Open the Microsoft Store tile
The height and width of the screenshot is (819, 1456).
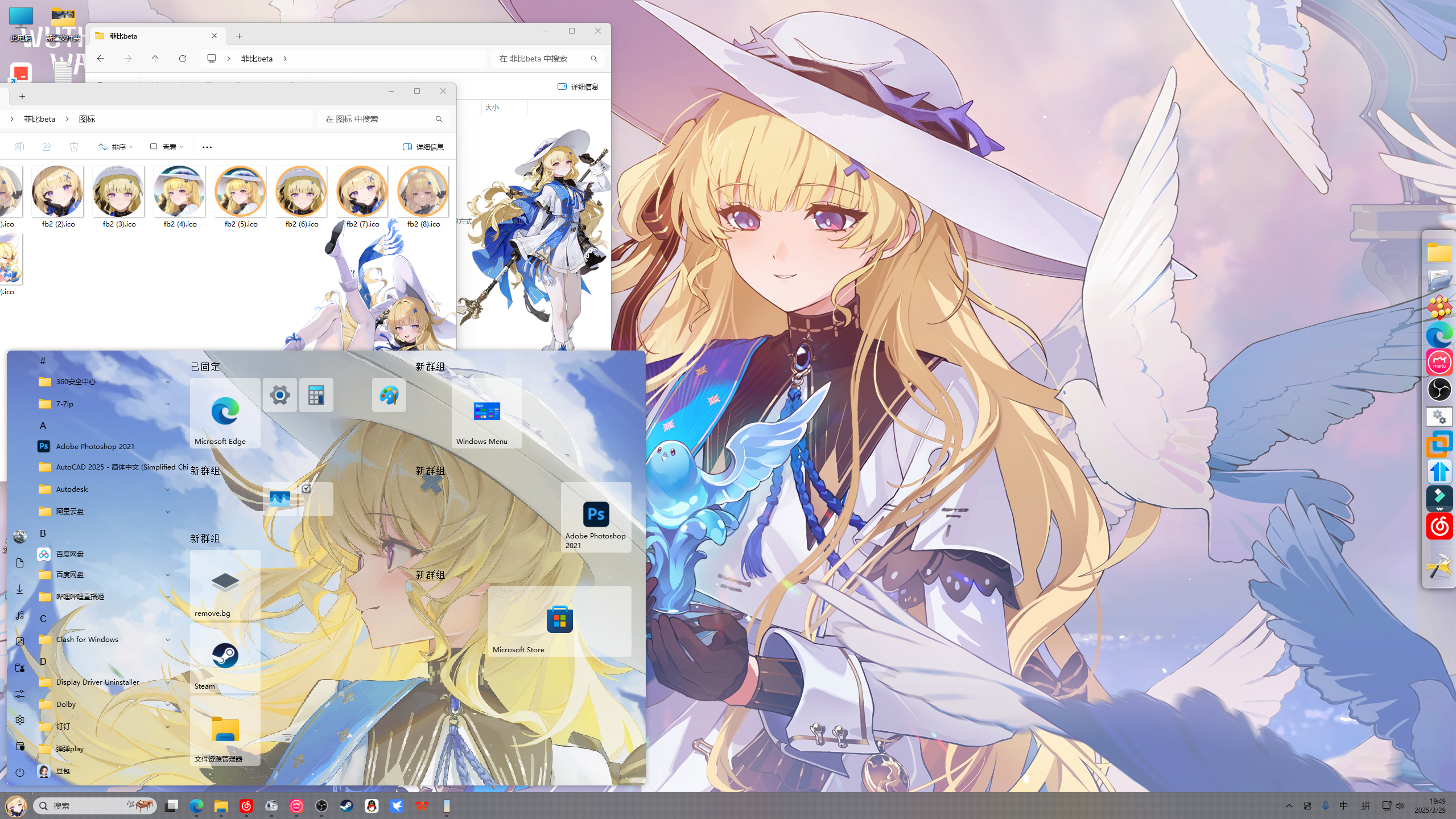pos(559,621)
